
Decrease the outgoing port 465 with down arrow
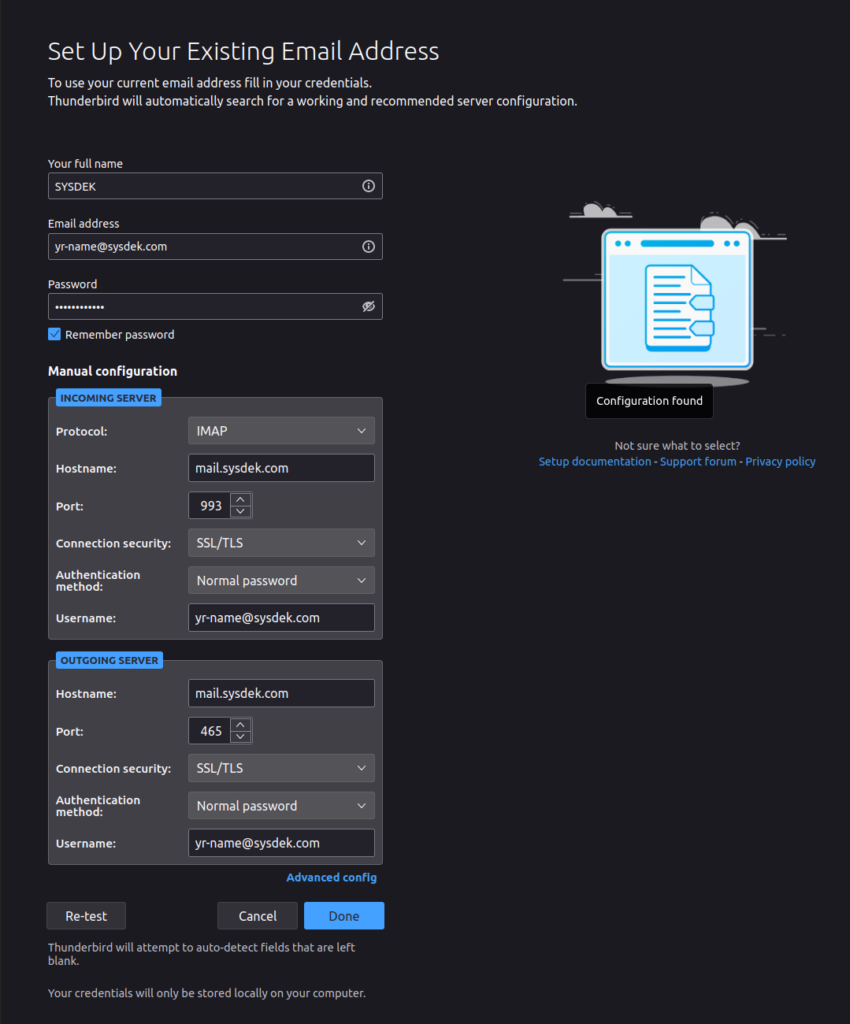pyautogui.click(x=240, y=737)
